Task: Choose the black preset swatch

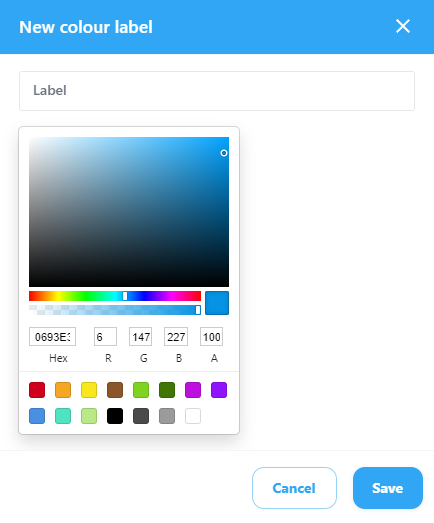Action: point(115,416)
